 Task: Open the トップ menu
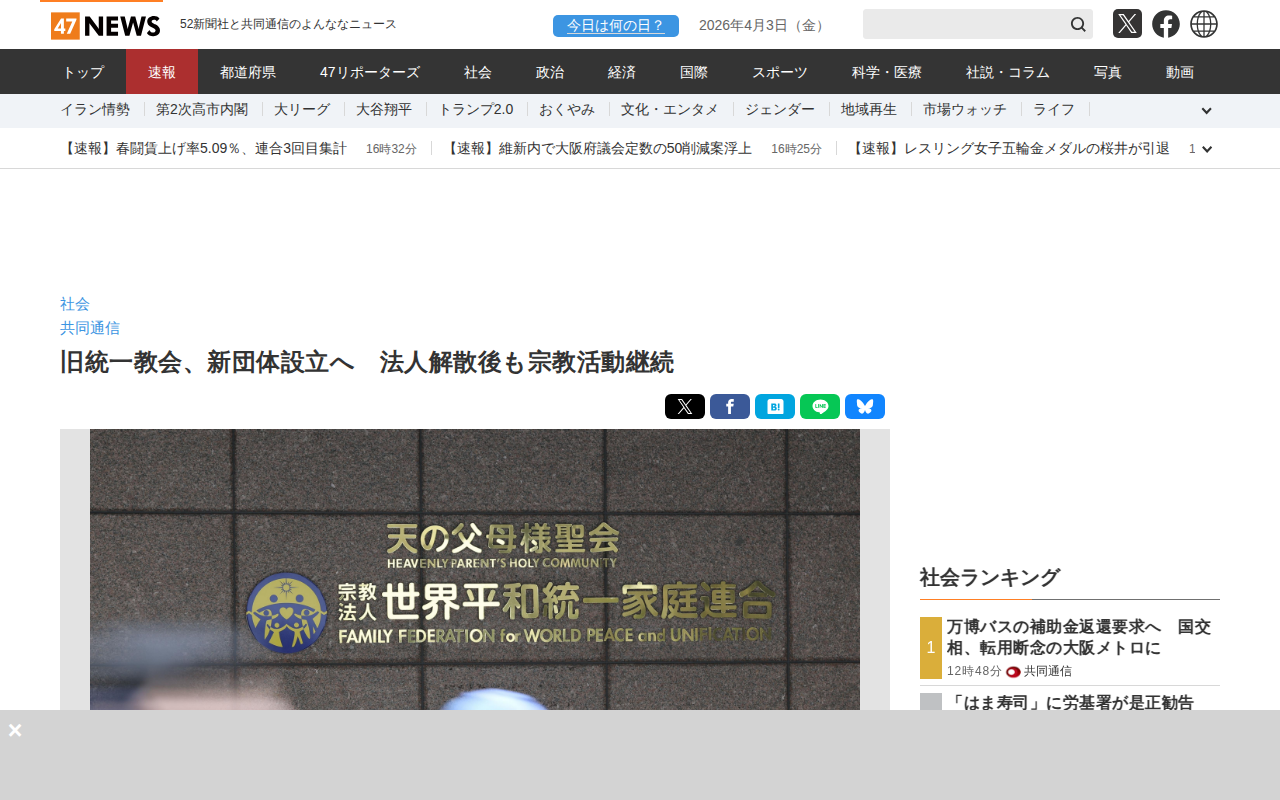pos(83,72)
